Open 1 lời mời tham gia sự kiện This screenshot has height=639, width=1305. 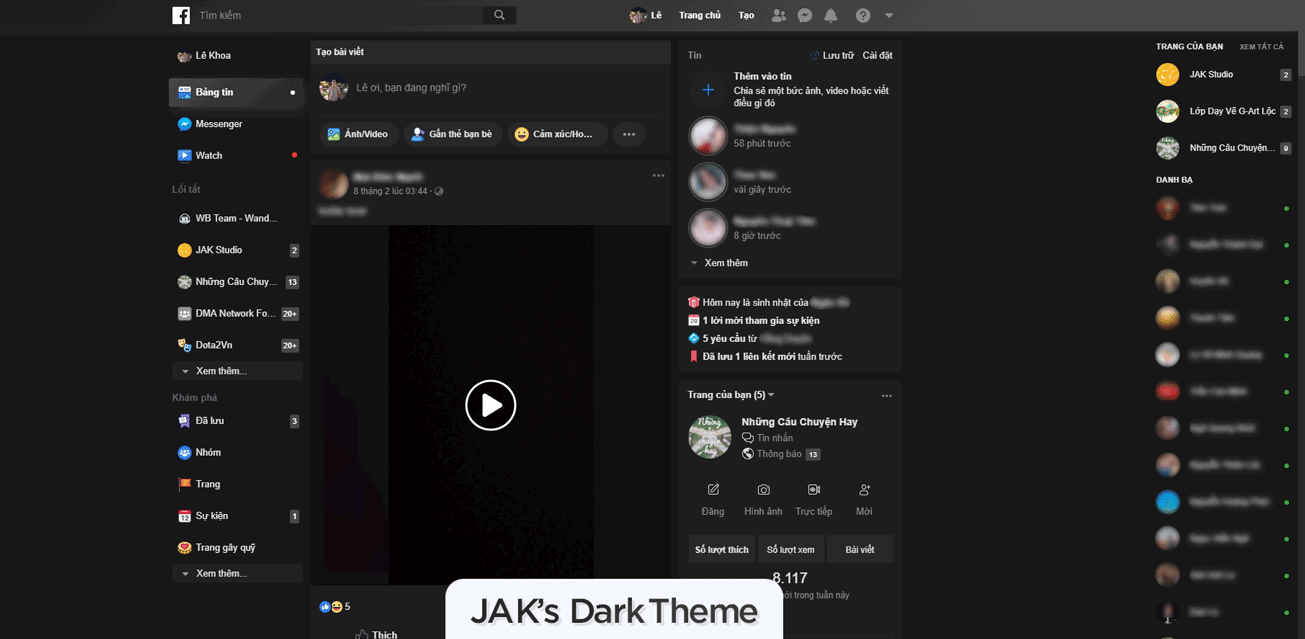(761, 320)
